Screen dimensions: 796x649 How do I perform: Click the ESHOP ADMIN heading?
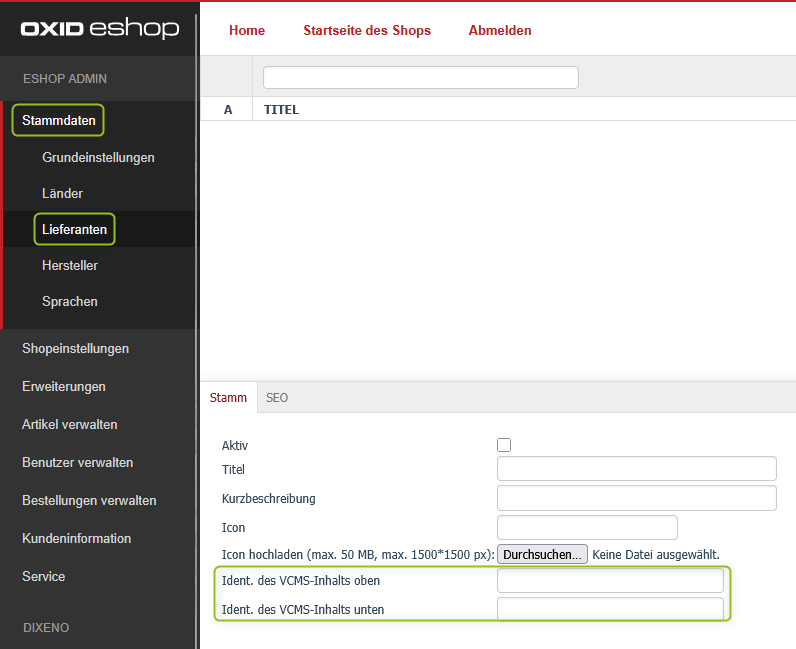tap(65, 79)
